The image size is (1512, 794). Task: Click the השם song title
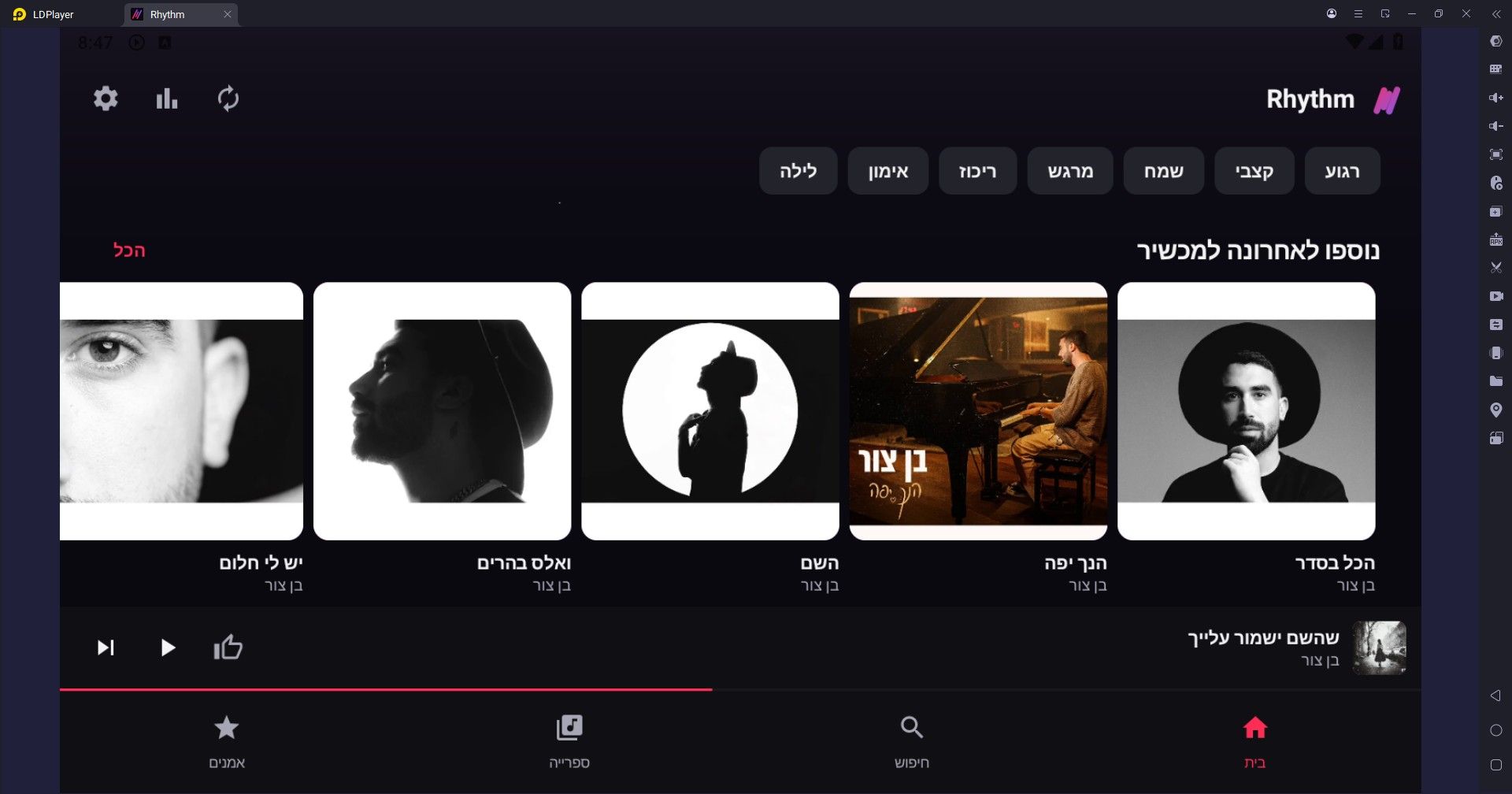pos(820,563)
